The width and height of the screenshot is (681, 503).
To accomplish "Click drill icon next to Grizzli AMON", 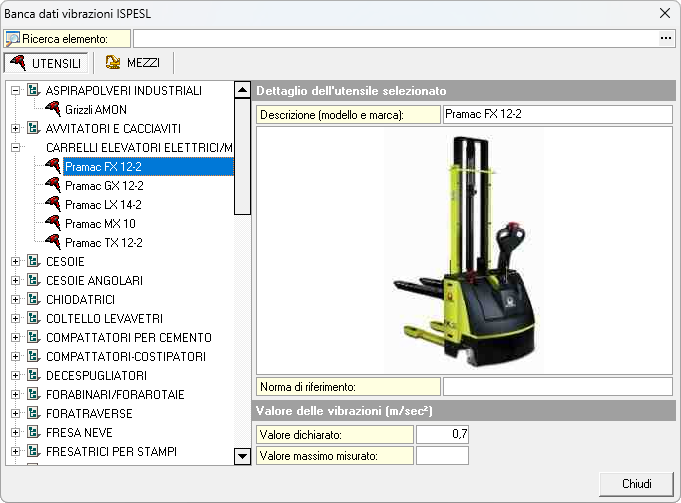I will pyautogui.click(x=53, y=110).
